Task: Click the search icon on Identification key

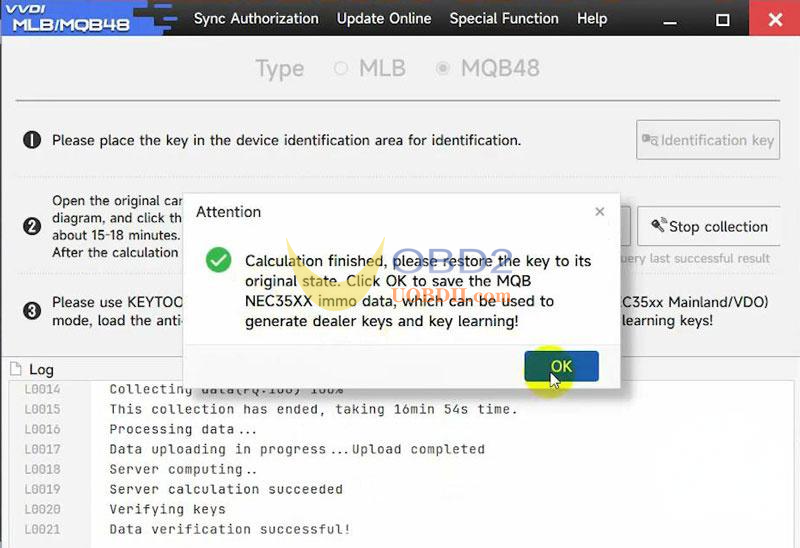Action: [650, 140]
